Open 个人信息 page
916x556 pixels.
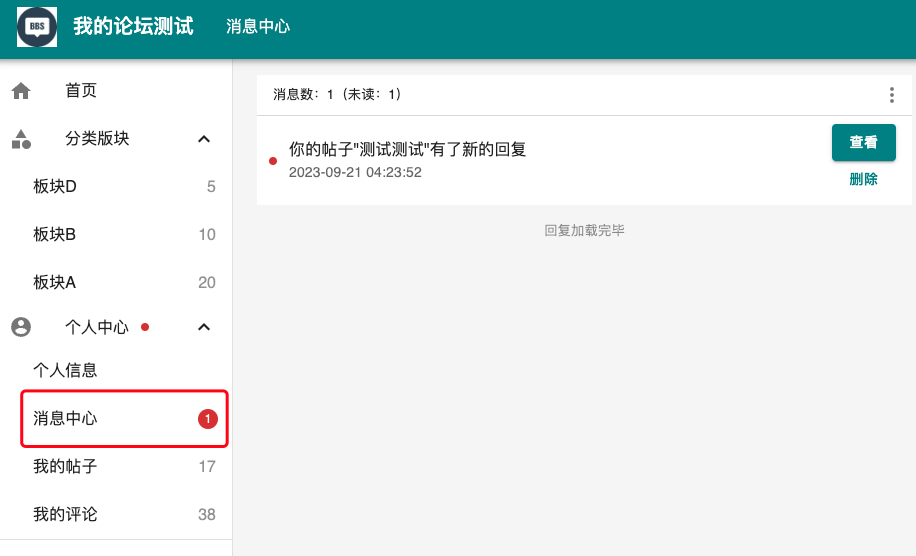[65, 371]
